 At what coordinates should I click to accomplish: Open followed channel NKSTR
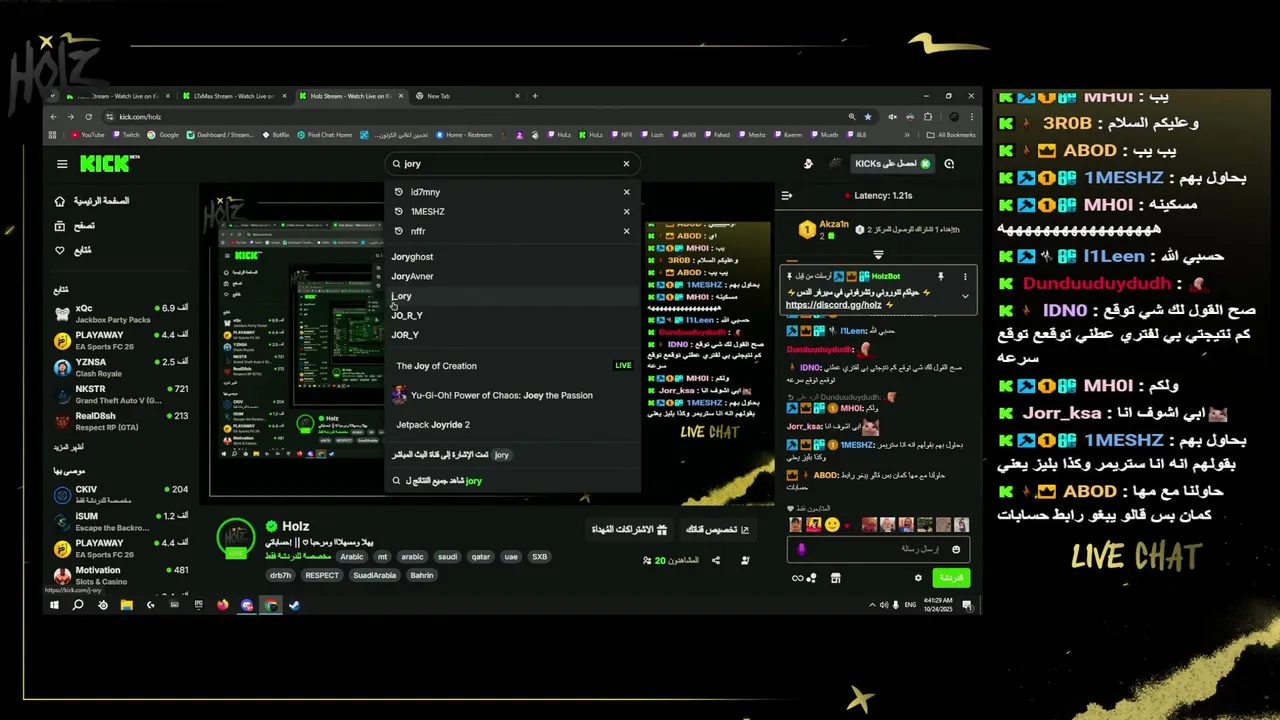120,395
